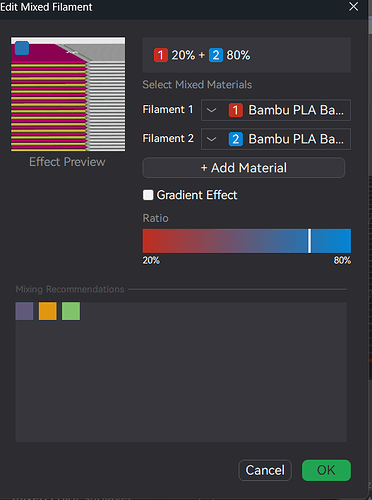The height and width of the screenshot is (500, 372).
Task: Click the red filament 1 badge in formula
Action: tap(160, 55)
